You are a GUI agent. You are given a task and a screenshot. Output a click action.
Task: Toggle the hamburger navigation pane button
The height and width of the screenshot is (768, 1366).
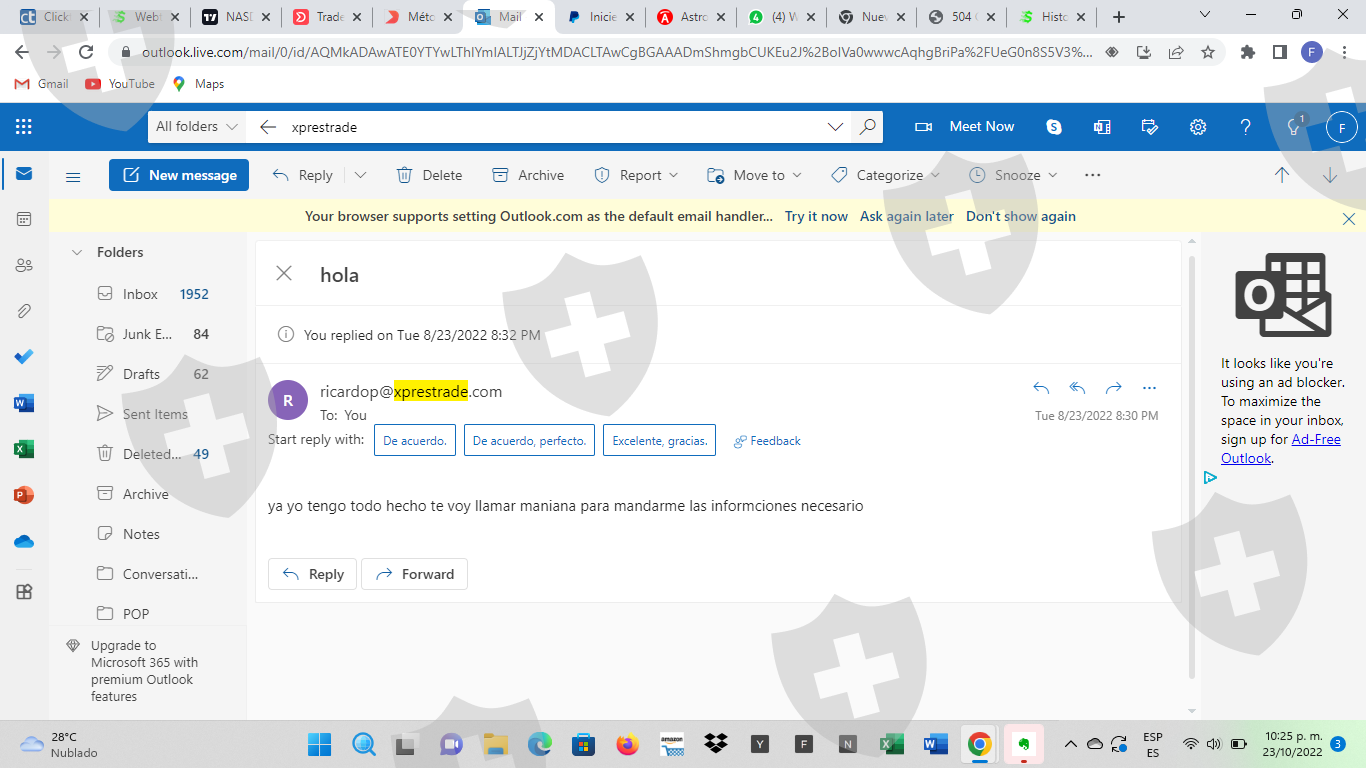pyautogui.click(x=73, y=176)
